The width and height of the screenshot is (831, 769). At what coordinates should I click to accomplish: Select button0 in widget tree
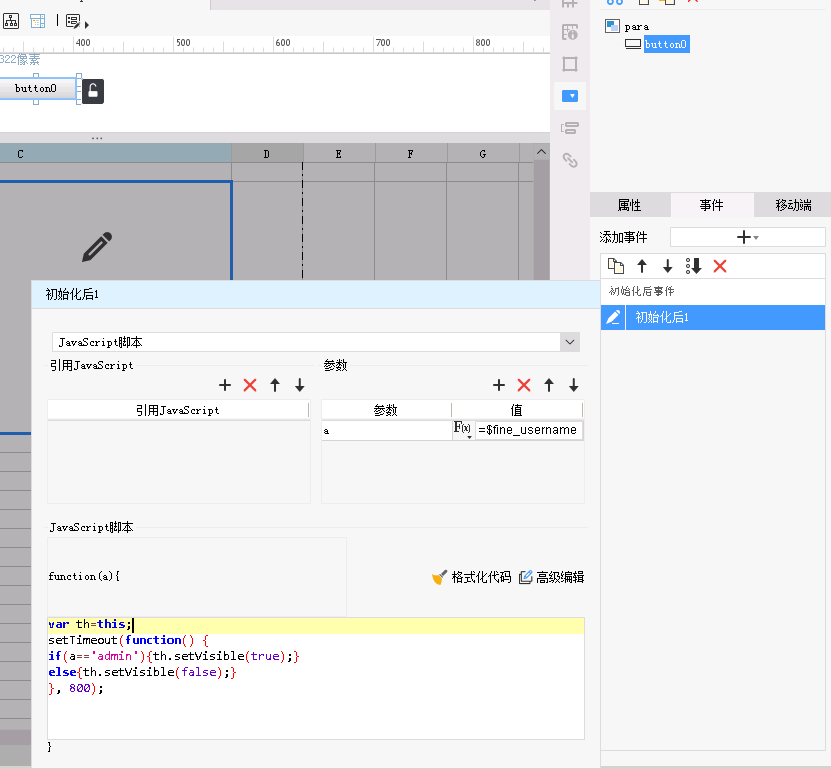666,44
